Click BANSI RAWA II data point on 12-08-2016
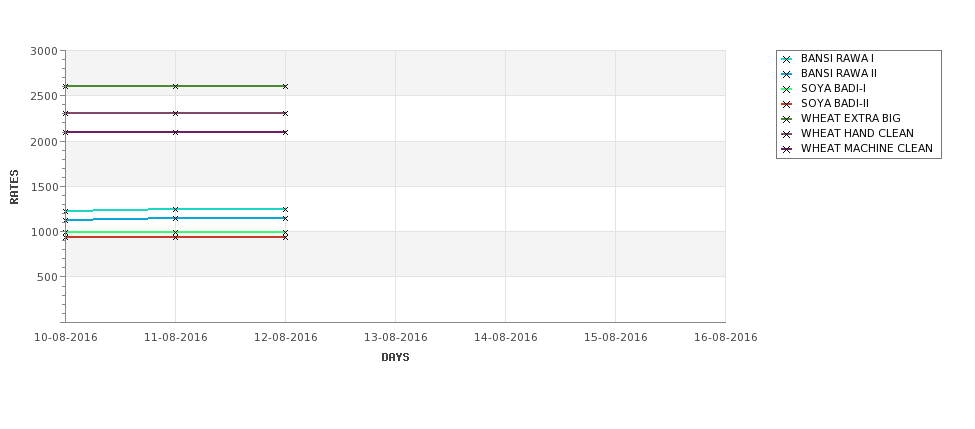The image size is (975, 429). pyautogui.click(x=285, y=219)
